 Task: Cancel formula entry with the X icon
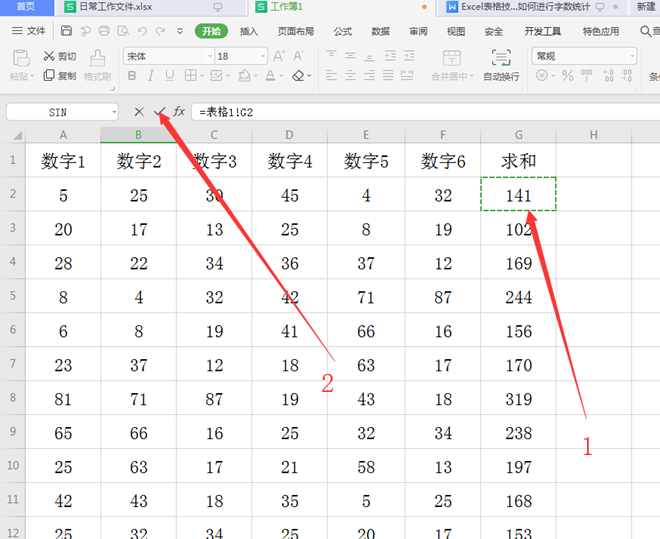139,112
